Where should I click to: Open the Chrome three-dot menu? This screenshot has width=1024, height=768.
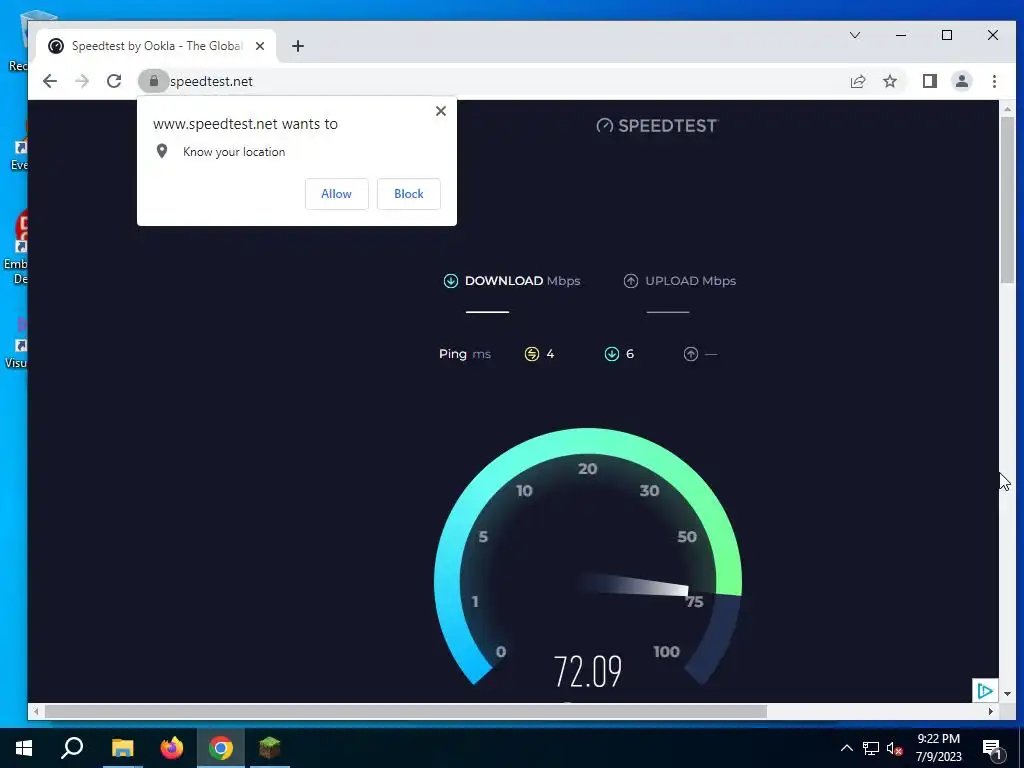coord(994,81)
